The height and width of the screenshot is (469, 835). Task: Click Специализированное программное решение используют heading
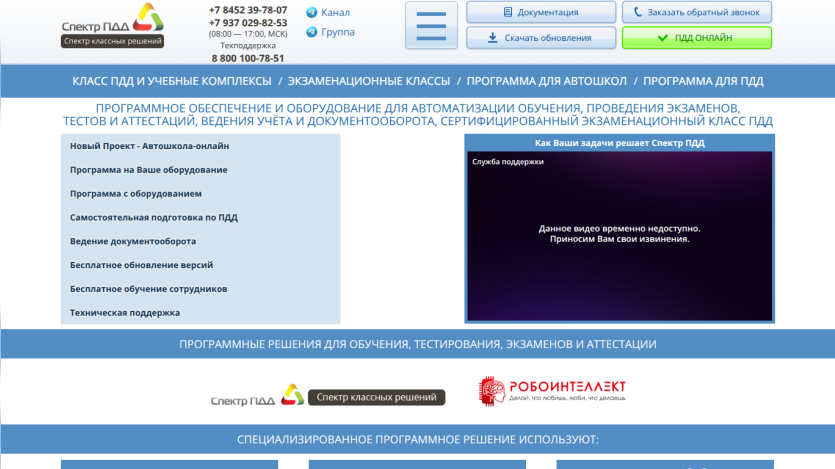click(418, 439)
